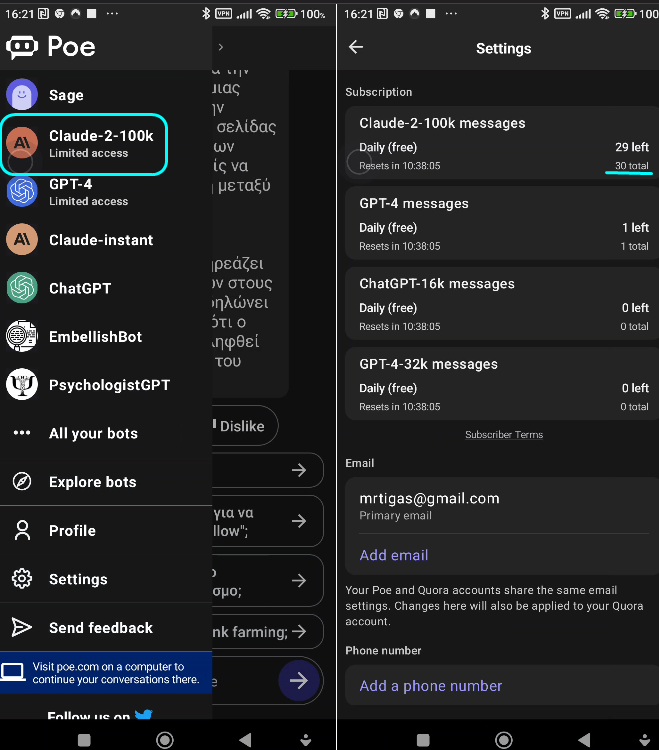Screen dimensions: 659x750
Task: Open the Subscriber Terms link
Action: [x=504, y=434]
